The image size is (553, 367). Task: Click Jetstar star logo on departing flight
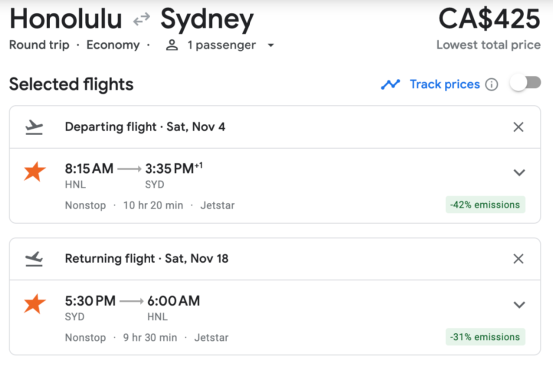(35, 172)
